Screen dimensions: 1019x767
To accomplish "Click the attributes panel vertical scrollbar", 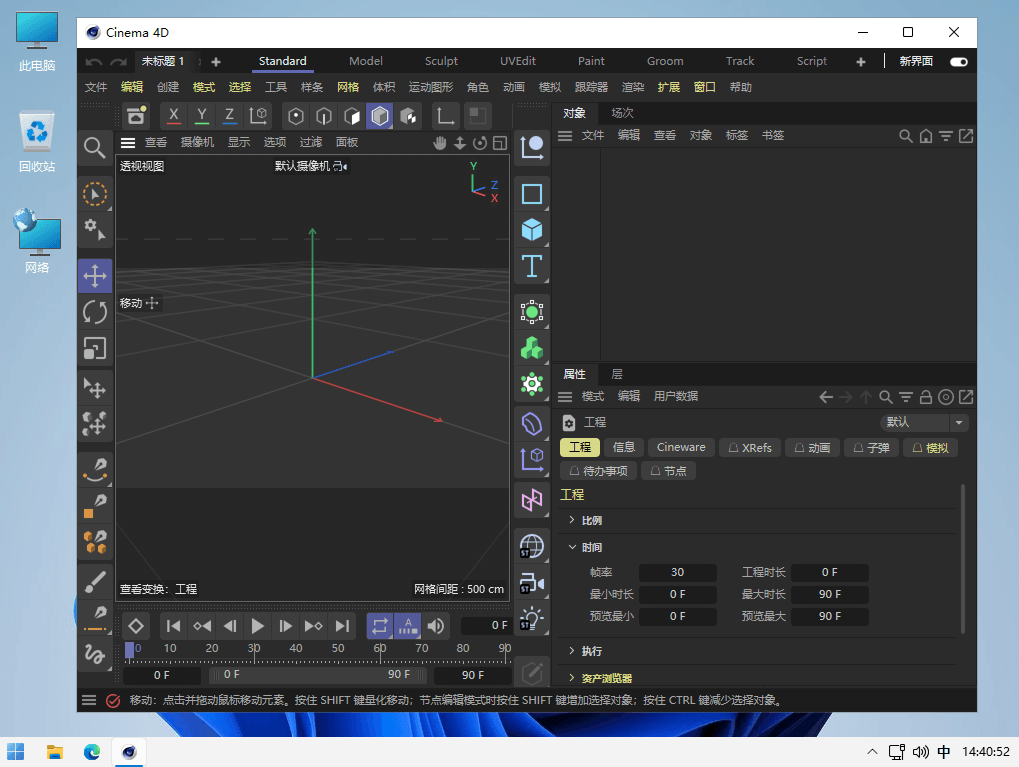I will [x=962, y=559].
